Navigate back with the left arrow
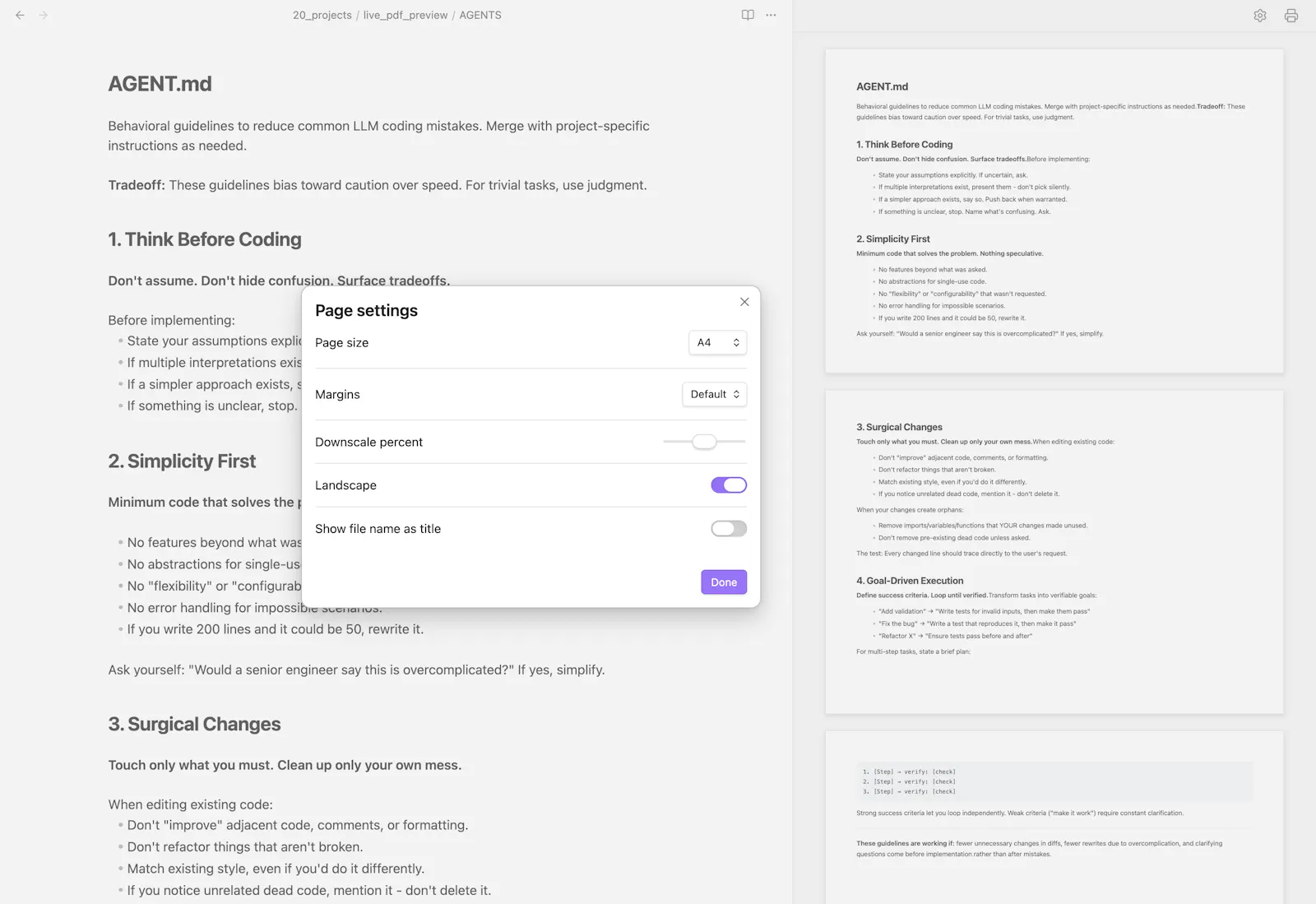1316x904 pixels. tap(20, 15)
